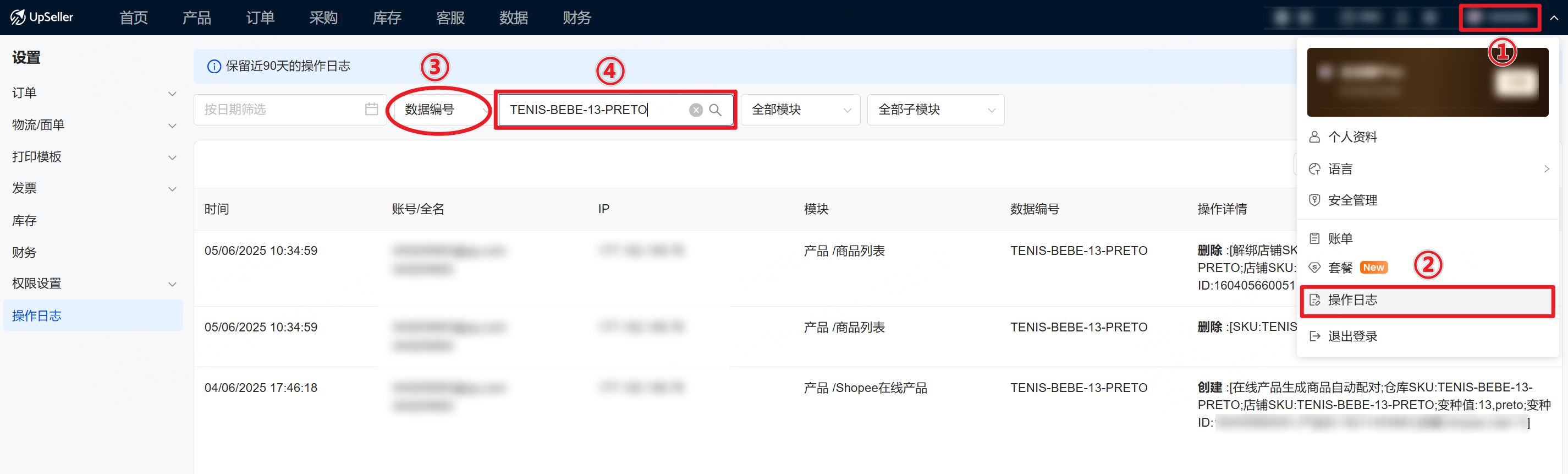Click the 数据编号 column header
The image size is (1568, 474).
[1035, 209]
